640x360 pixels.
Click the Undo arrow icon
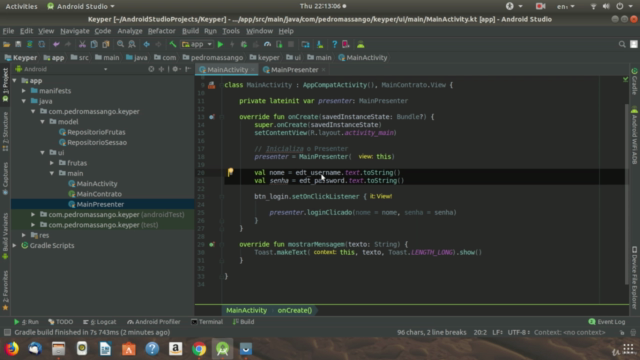[x=56, y=44]
